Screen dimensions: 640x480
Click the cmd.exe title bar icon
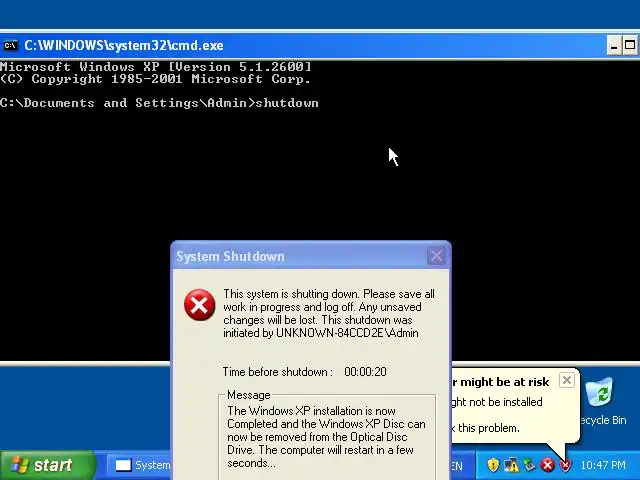click(10, 45)
